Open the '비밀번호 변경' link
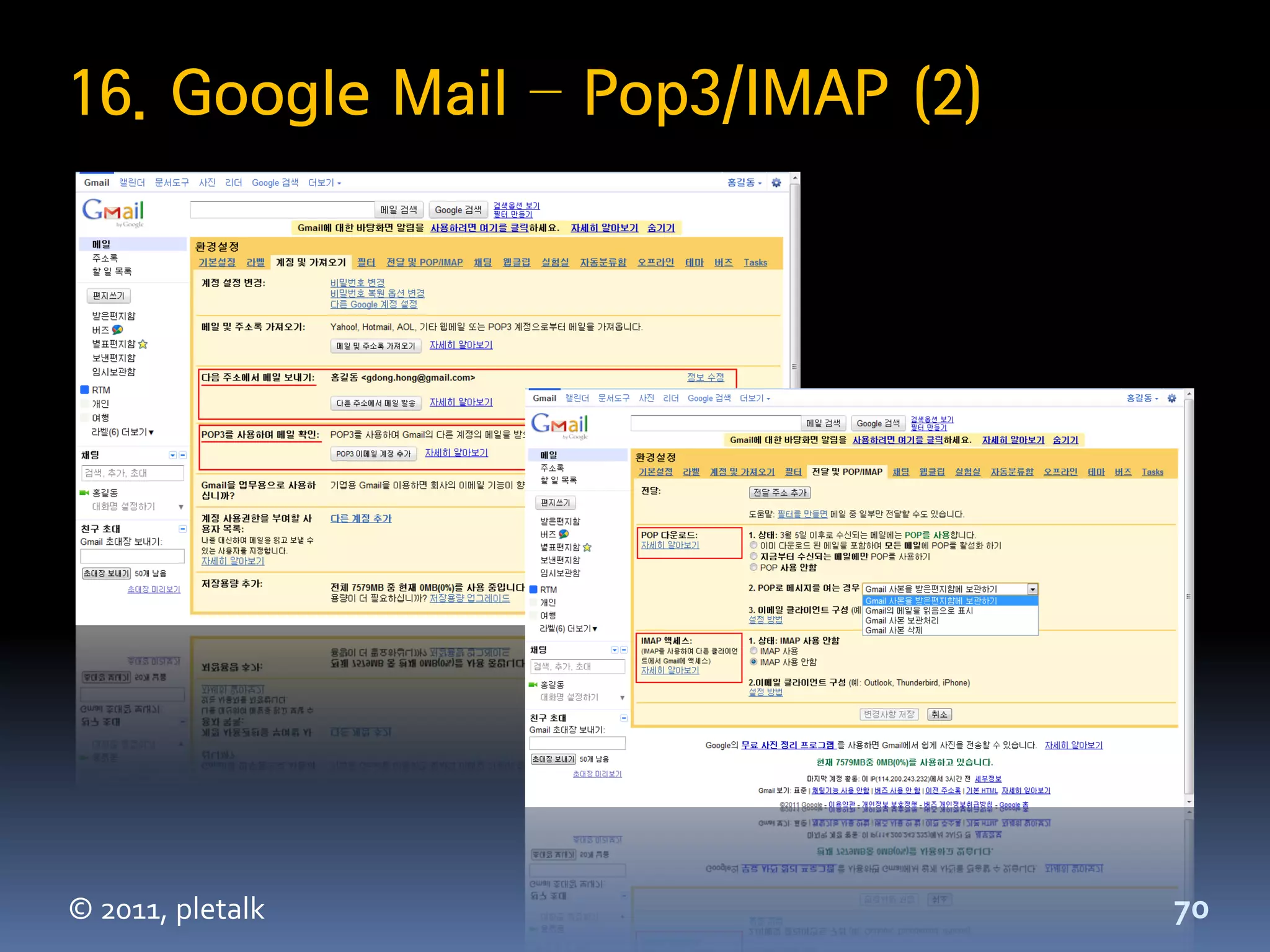The image size is (1270, 952). point(357,283)
